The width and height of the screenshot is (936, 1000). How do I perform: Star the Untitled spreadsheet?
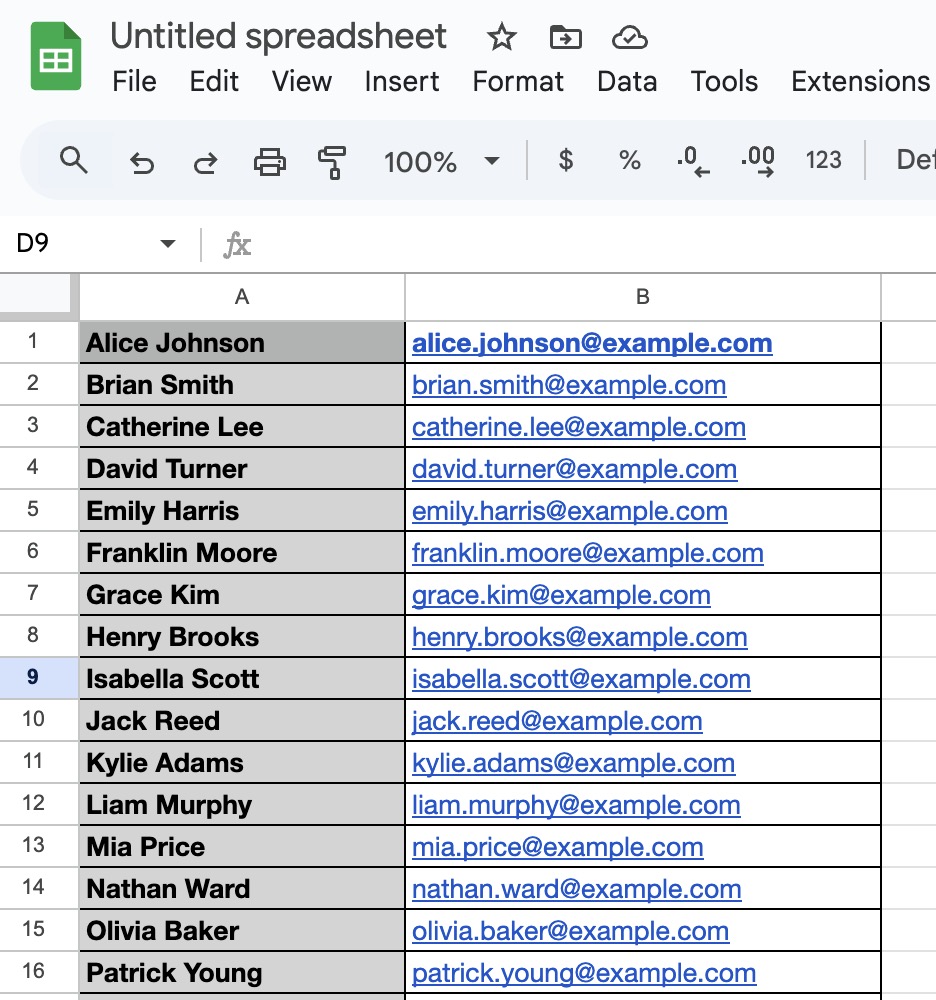(501, 38)
